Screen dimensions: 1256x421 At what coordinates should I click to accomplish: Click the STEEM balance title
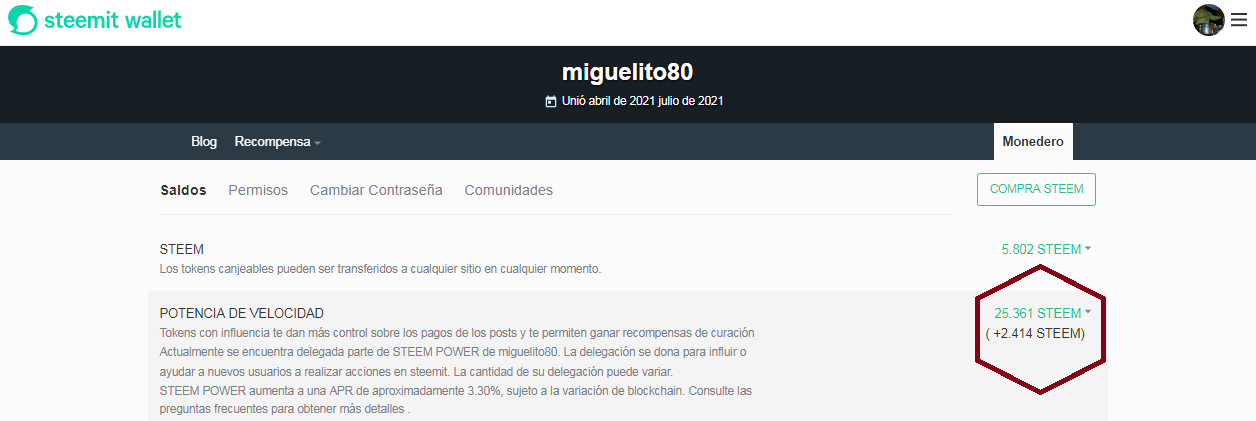182,249
